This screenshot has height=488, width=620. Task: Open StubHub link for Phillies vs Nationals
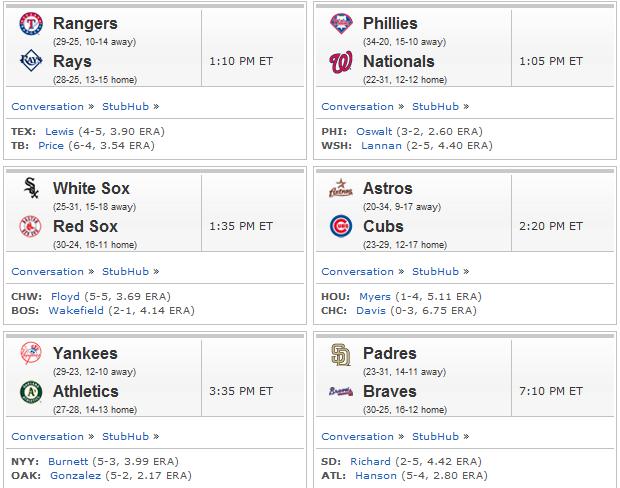(x=435, y=106)
